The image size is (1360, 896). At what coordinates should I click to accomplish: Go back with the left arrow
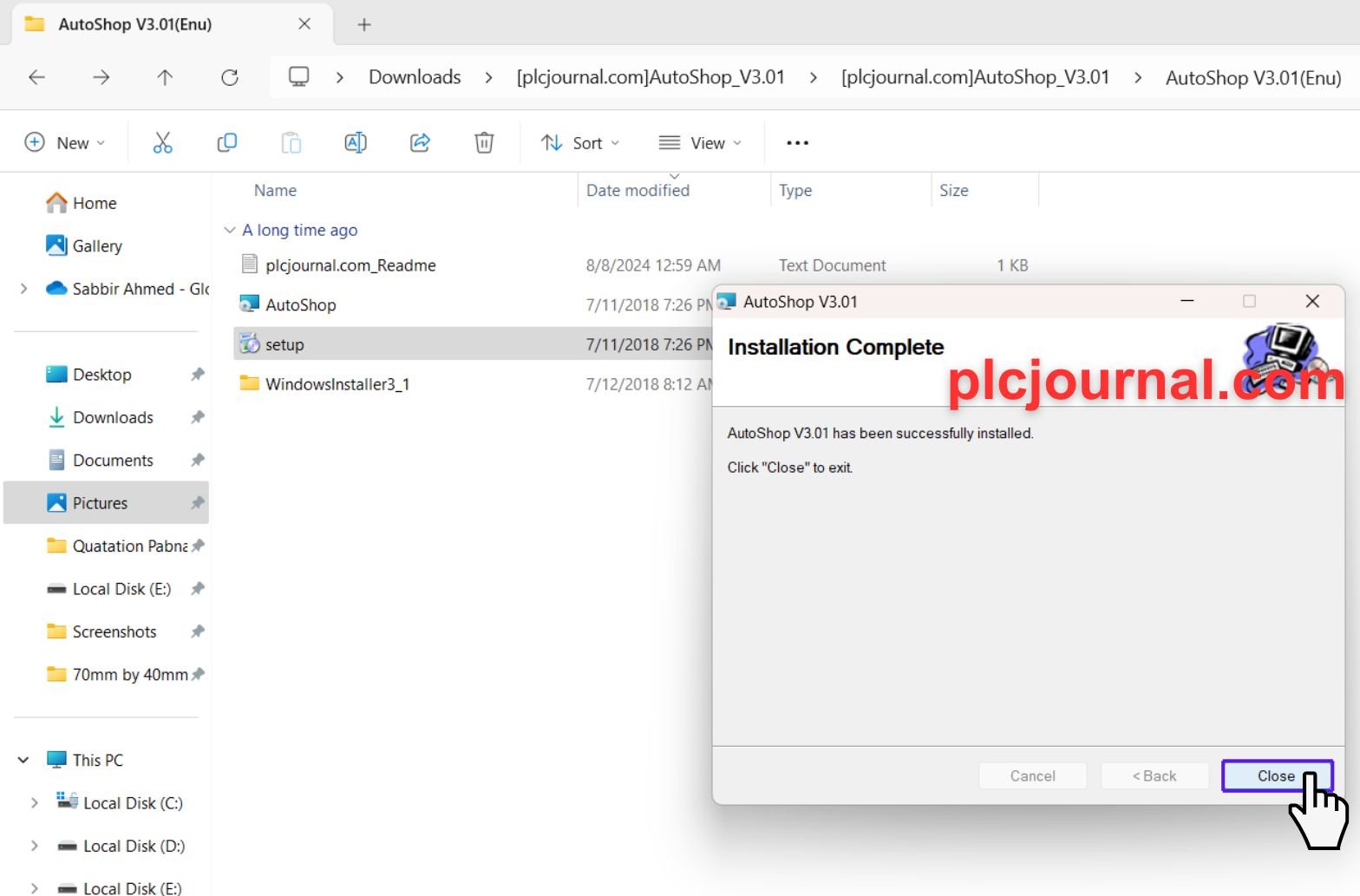[x=36, y=77]
